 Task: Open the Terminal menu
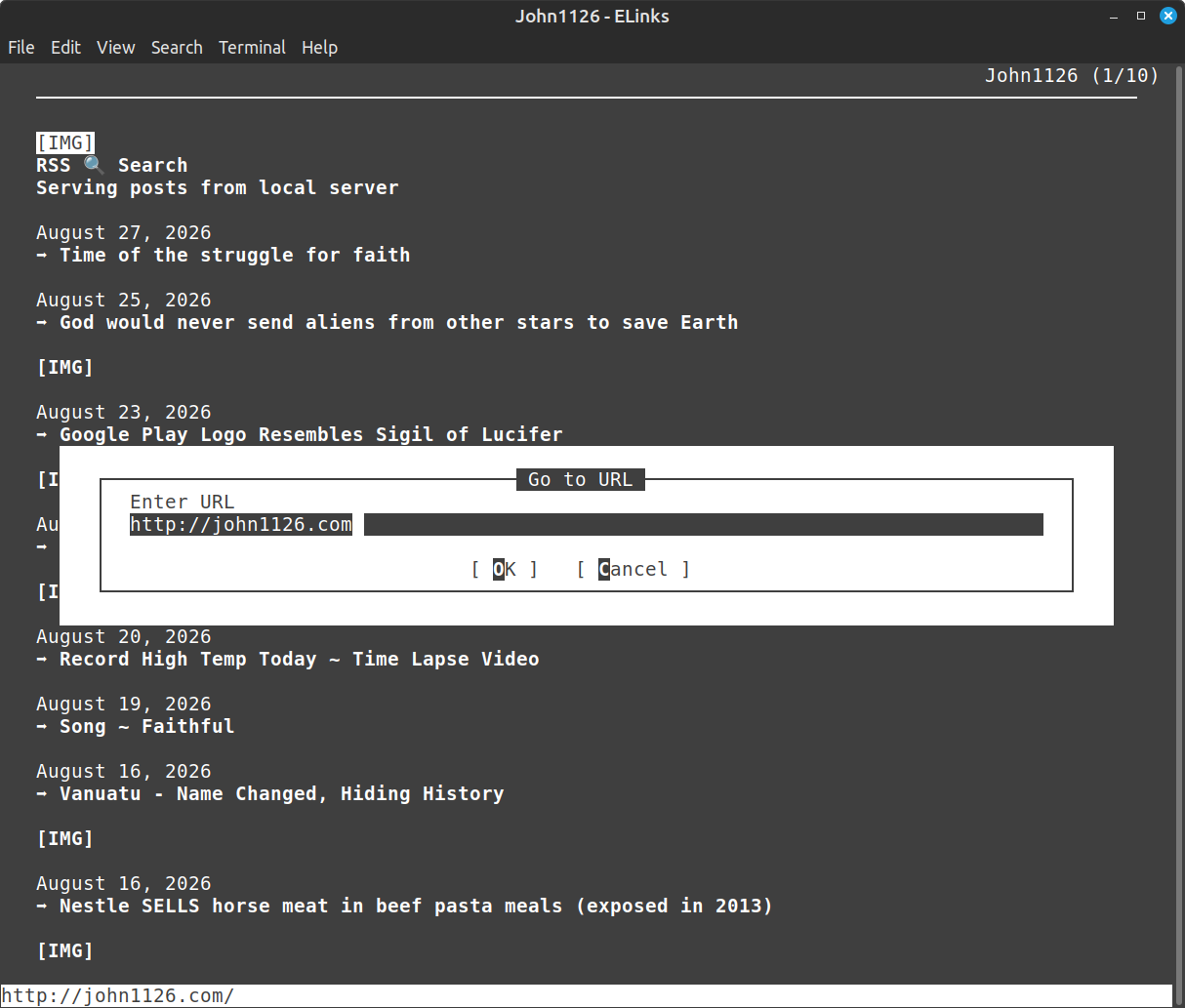(x=252, y=47)
